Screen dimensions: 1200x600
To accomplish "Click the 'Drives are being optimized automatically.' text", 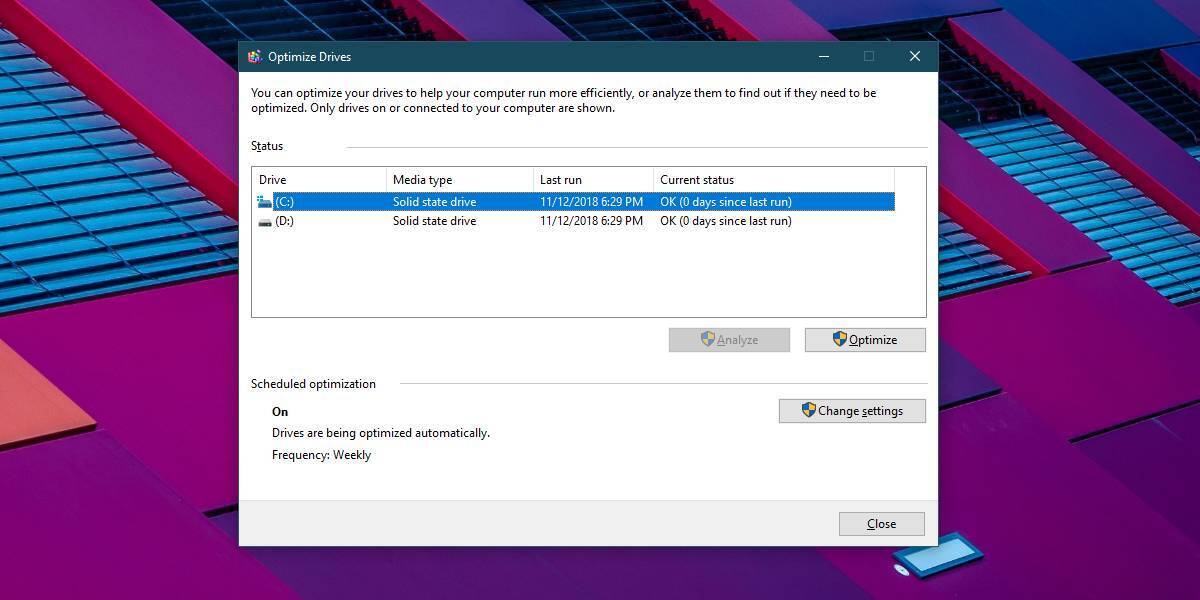I will click(x=381, y=433).
